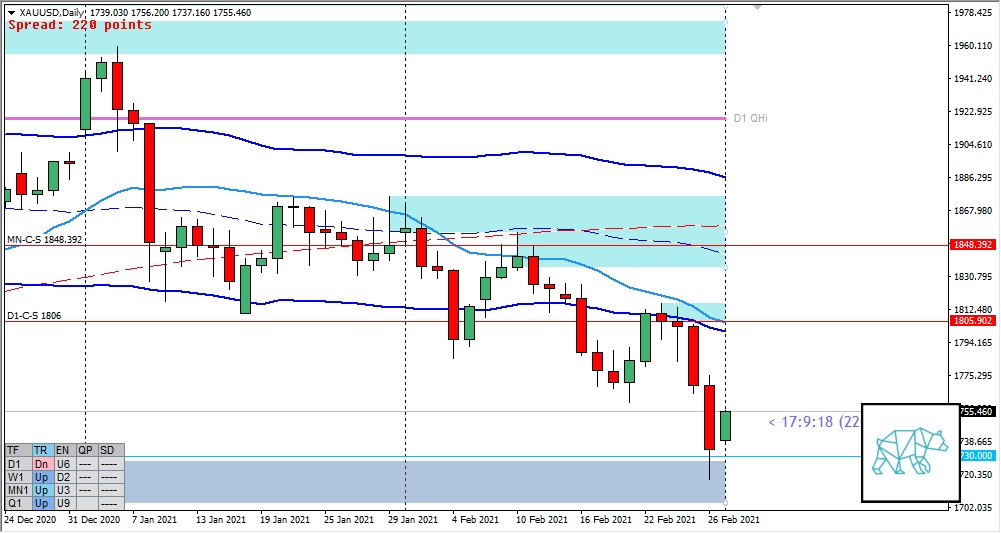Click the D1-C-S 1806 level label
Image resolution: width=1001 pixels, height=533 pixels.
pyautogui.click(x=34, y=316)
